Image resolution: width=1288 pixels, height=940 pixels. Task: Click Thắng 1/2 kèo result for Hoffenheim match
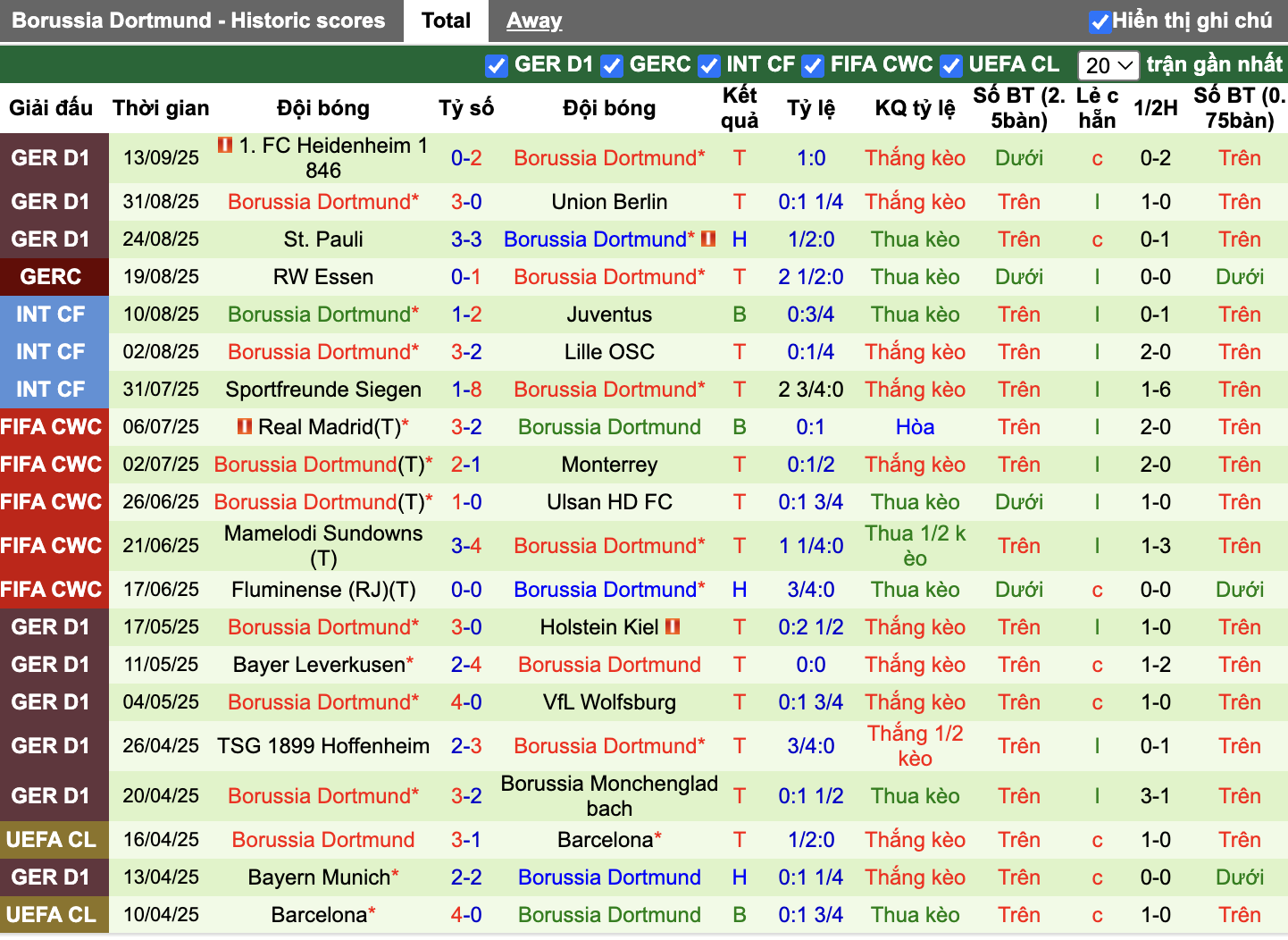(x=916, y=746)
